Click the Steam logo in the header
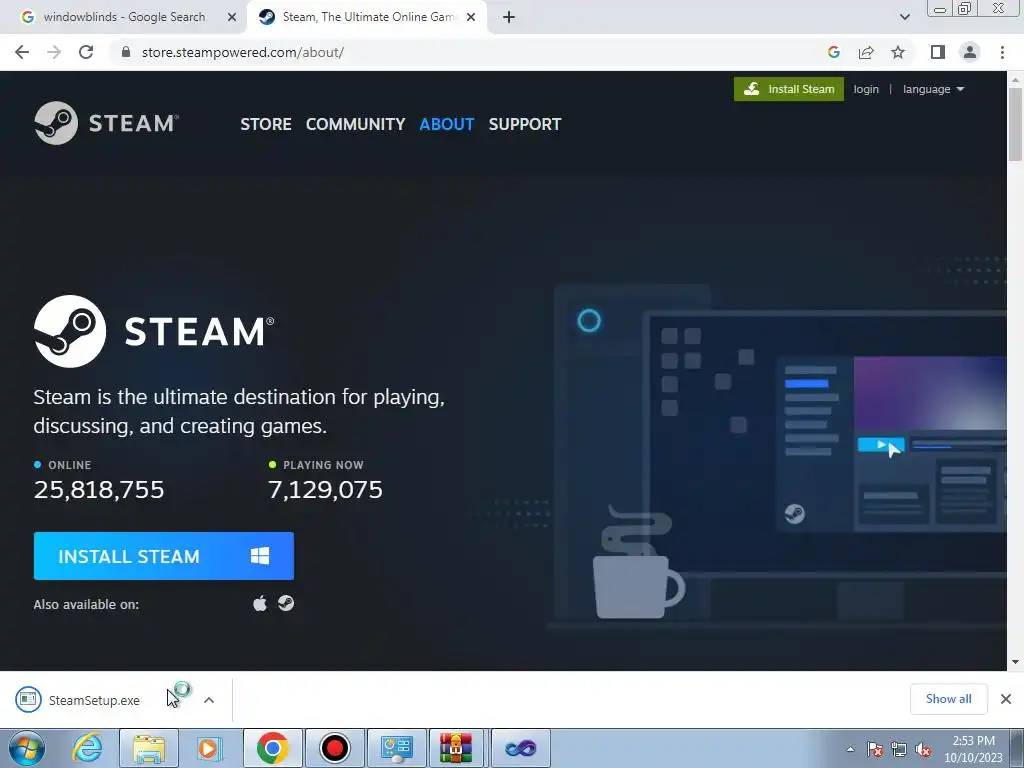Screen dimensions: 1024x768 106,123
